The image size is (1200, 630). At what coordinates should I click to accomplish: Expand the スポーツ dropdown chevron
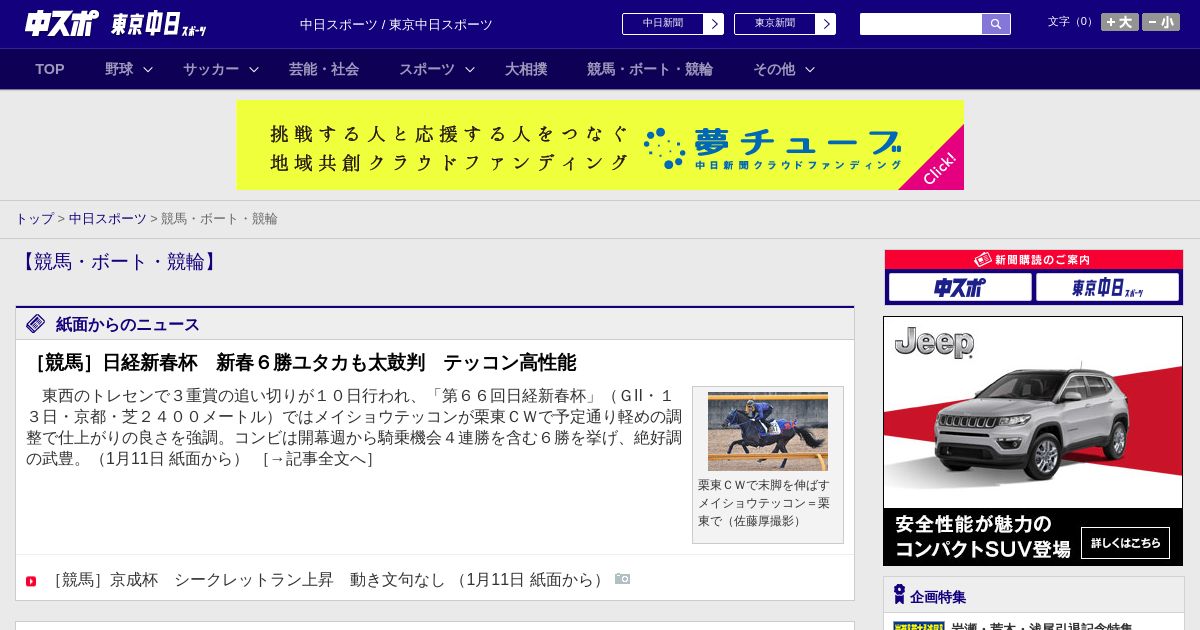pyautogui.click(x=470, y=69)
